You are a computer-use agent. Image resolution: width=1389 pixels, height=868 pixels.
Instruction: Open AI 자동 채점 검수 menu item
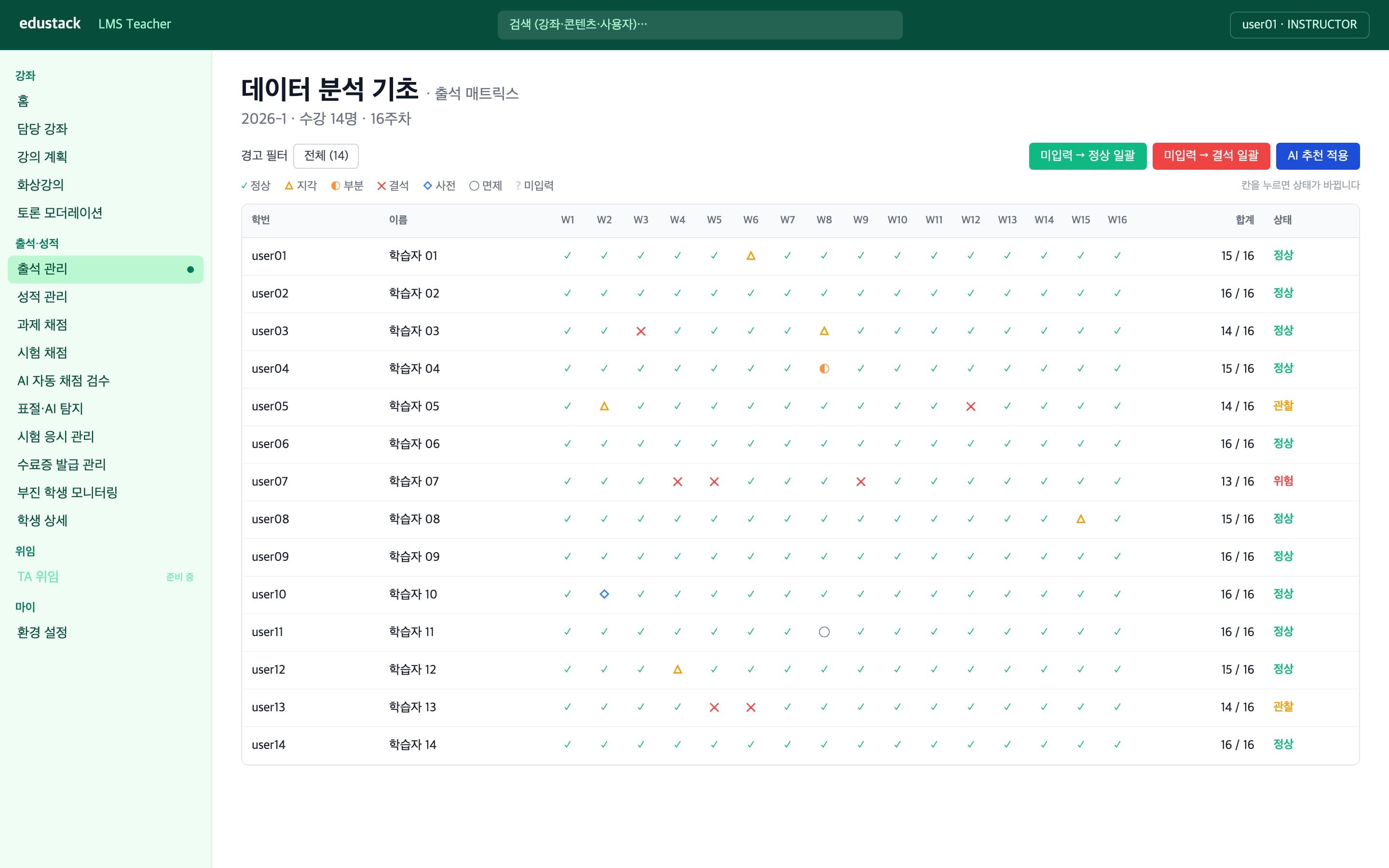(106, 380)
